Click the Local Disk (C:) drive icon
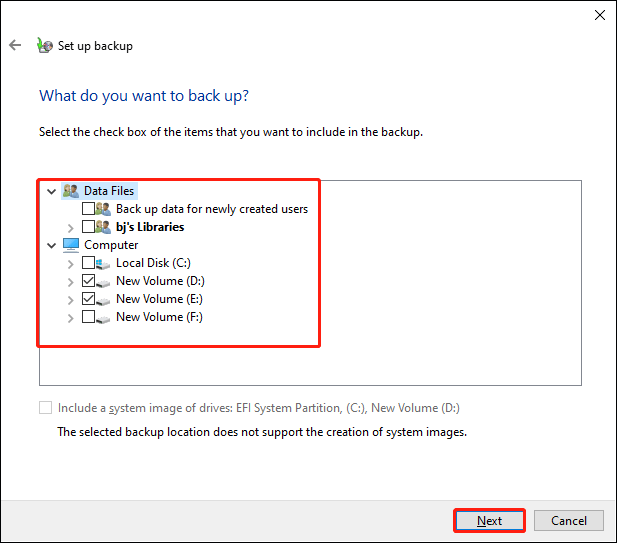The height and width of the screenshot is (543, 617). pos(103,263)
